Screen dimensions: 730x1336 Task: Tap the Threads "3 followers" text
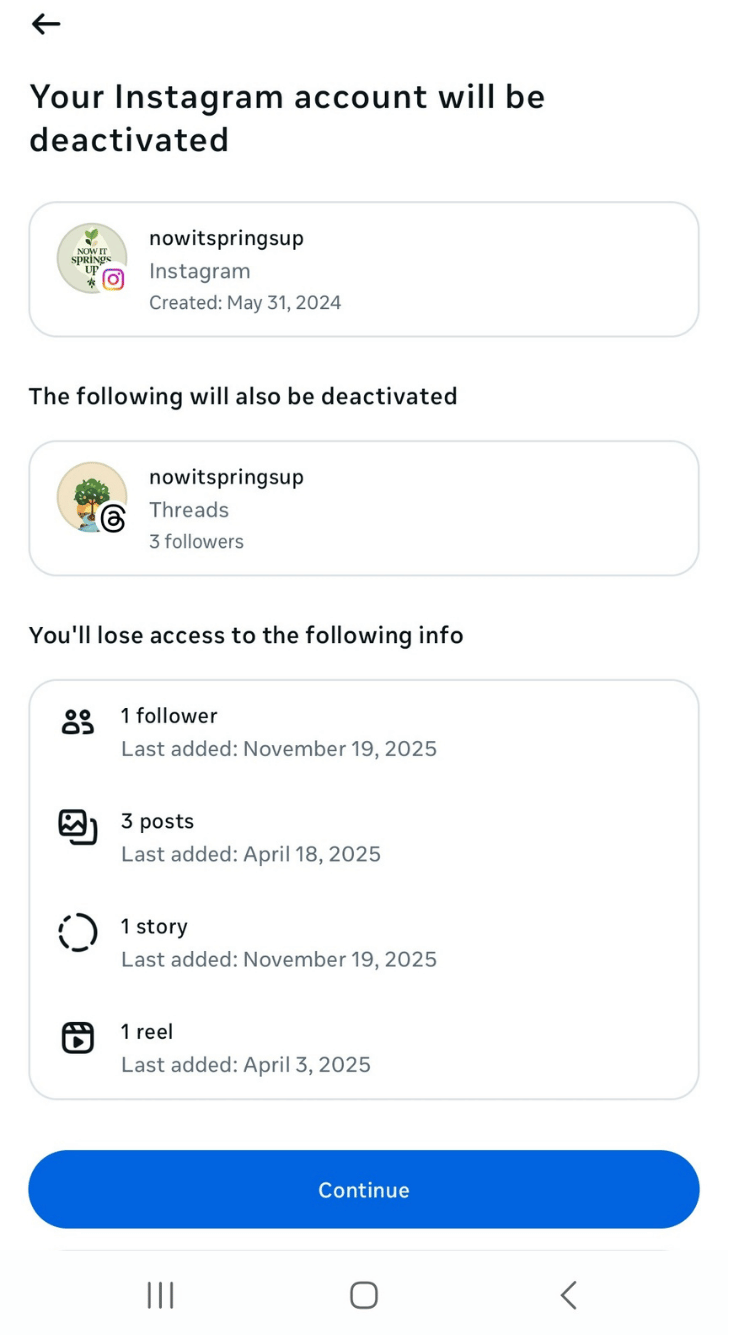[x=196, y=542]
